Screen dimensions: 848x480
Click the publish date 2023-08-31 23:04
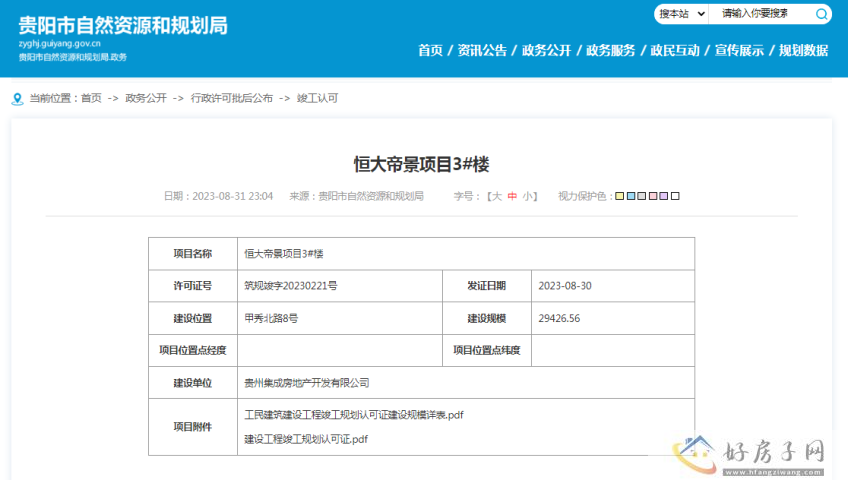coord(233,196)
